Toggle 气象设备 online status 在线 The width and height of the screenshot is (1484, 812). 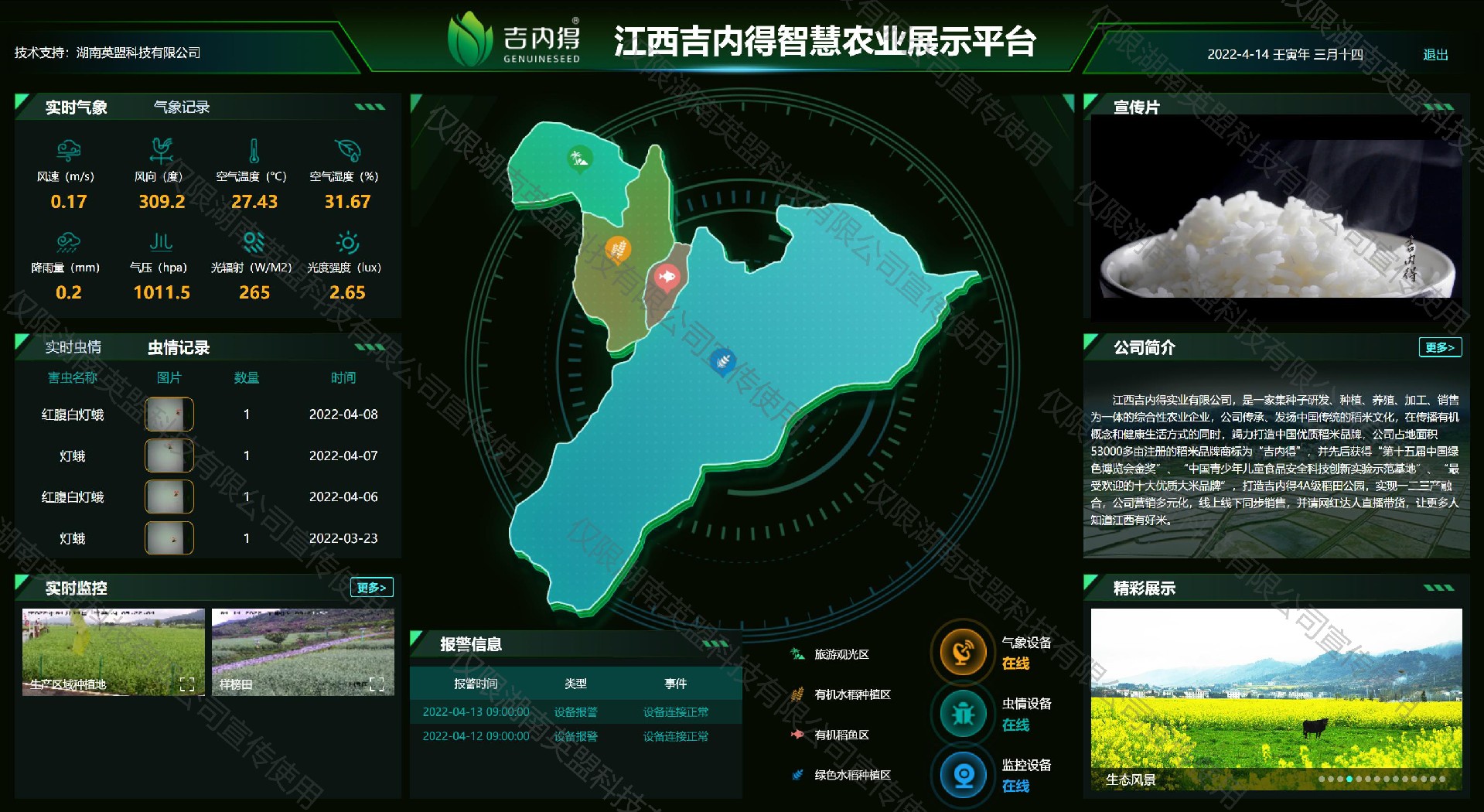click(x=1015, y=664)
